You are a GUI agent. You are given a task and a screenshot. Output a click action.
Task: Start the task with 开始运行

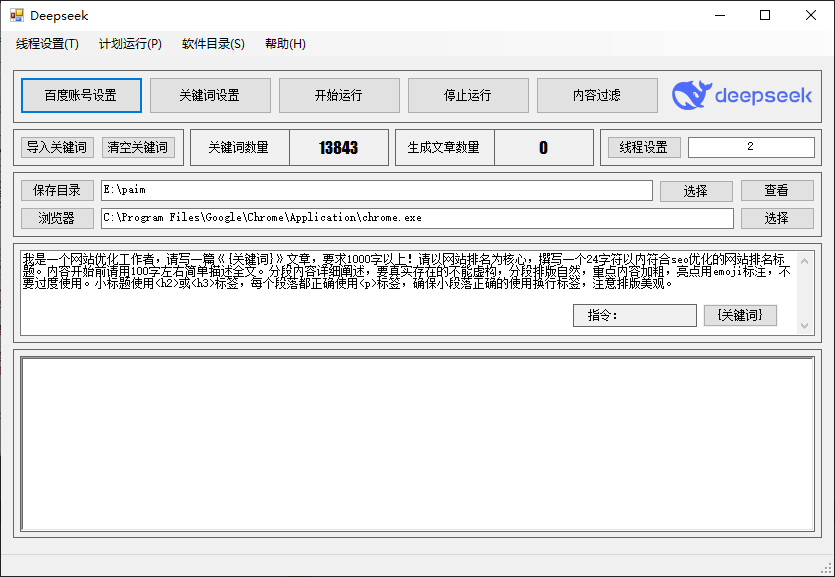point(339,96)
